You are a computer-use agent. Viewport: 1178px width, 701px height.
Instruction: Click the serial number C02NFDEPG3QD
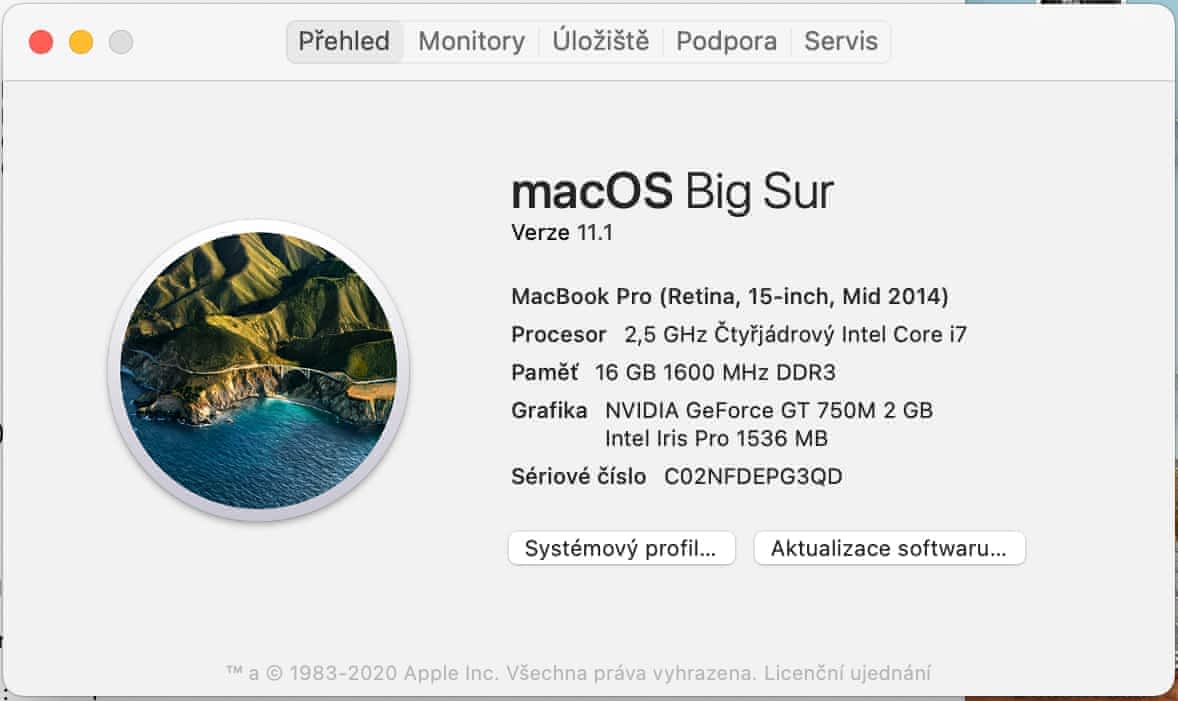[x=753, y=477]
